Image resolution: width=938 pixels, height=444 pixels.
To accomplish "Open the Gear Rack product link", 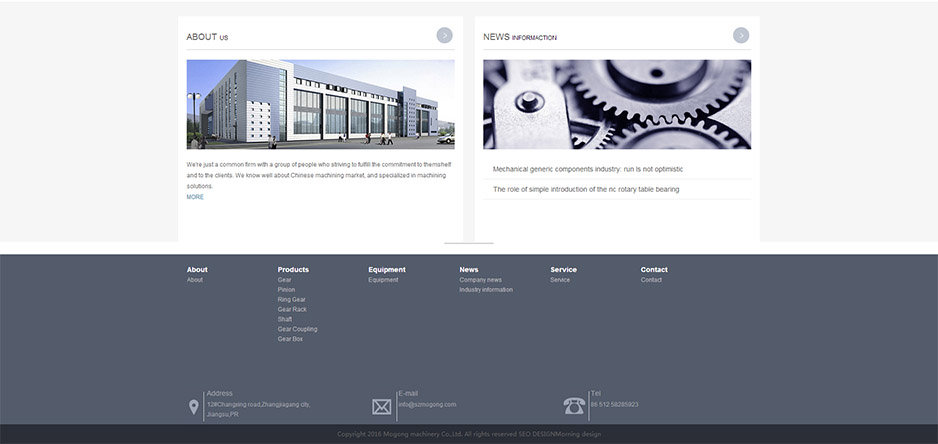I will pos(292,309).
